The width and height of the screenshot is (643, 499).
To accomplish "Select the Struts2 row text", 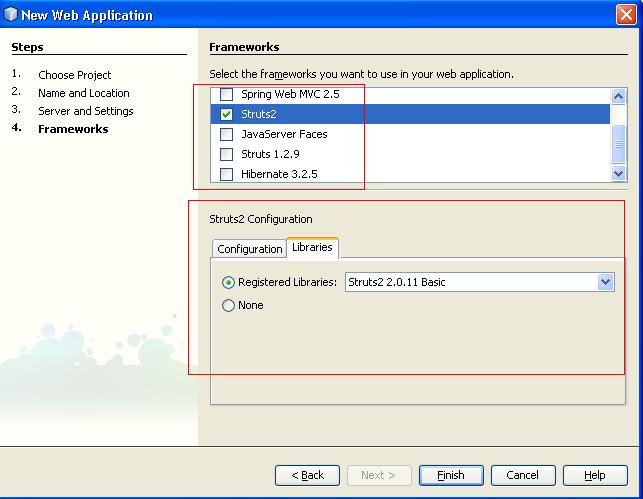I will click(259, 114).
